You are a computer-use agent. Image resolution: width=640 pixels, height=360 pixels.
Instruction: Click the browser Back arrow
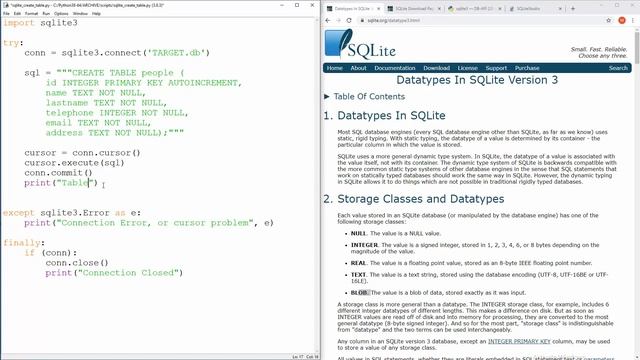click(328, 20)
